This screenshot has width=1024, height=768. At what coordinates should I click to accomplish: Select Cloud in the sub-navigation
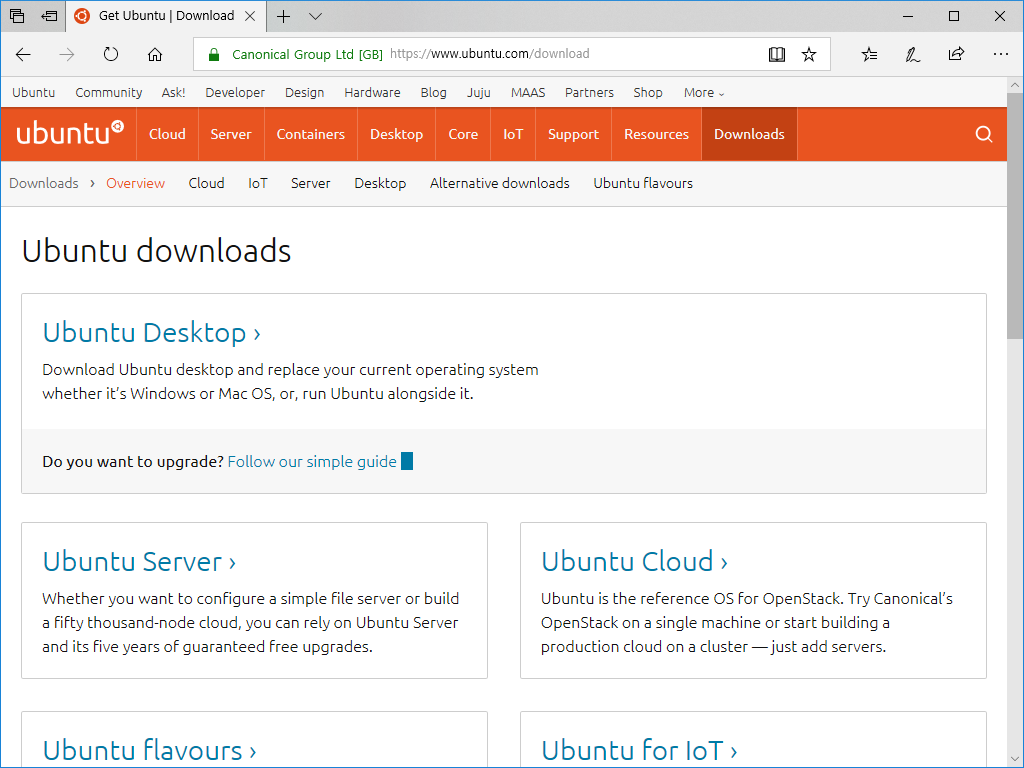point(206,184)
